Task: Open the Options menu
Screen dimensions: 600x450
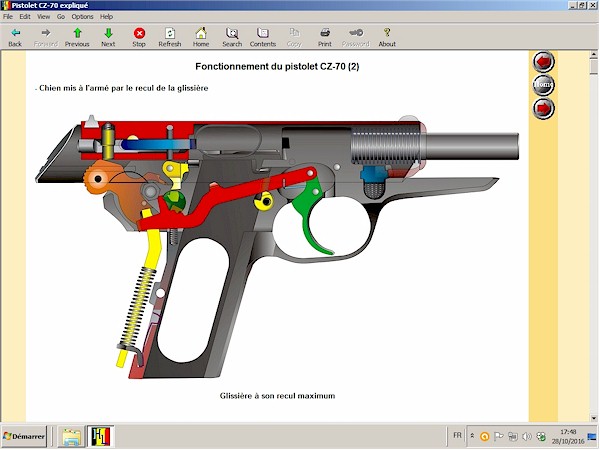Action: [82, 16]
